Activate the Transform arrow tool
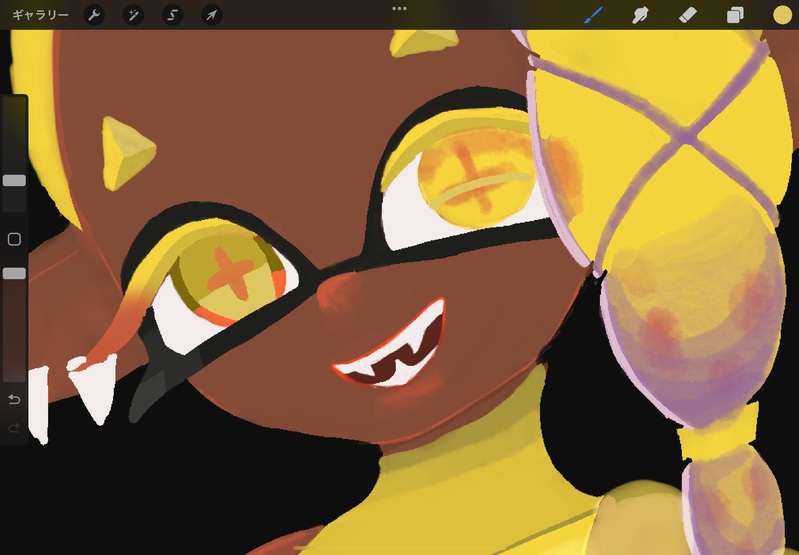 pos(211,15)
